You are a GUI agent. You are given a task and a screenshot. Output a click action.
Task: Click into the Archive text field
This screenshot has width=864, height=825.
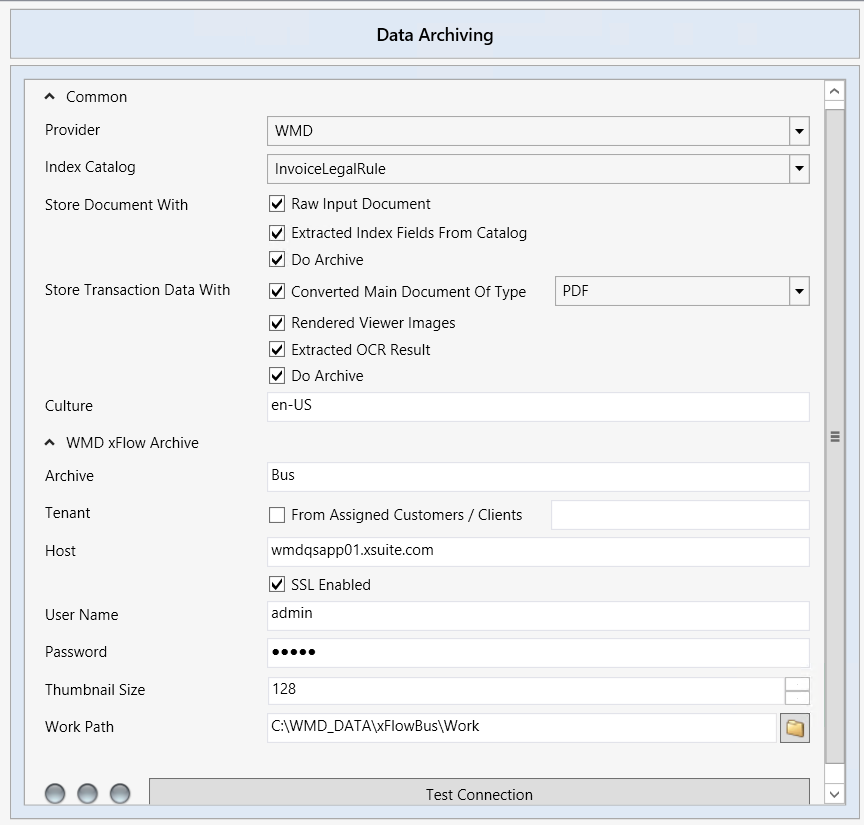(538, 476)
